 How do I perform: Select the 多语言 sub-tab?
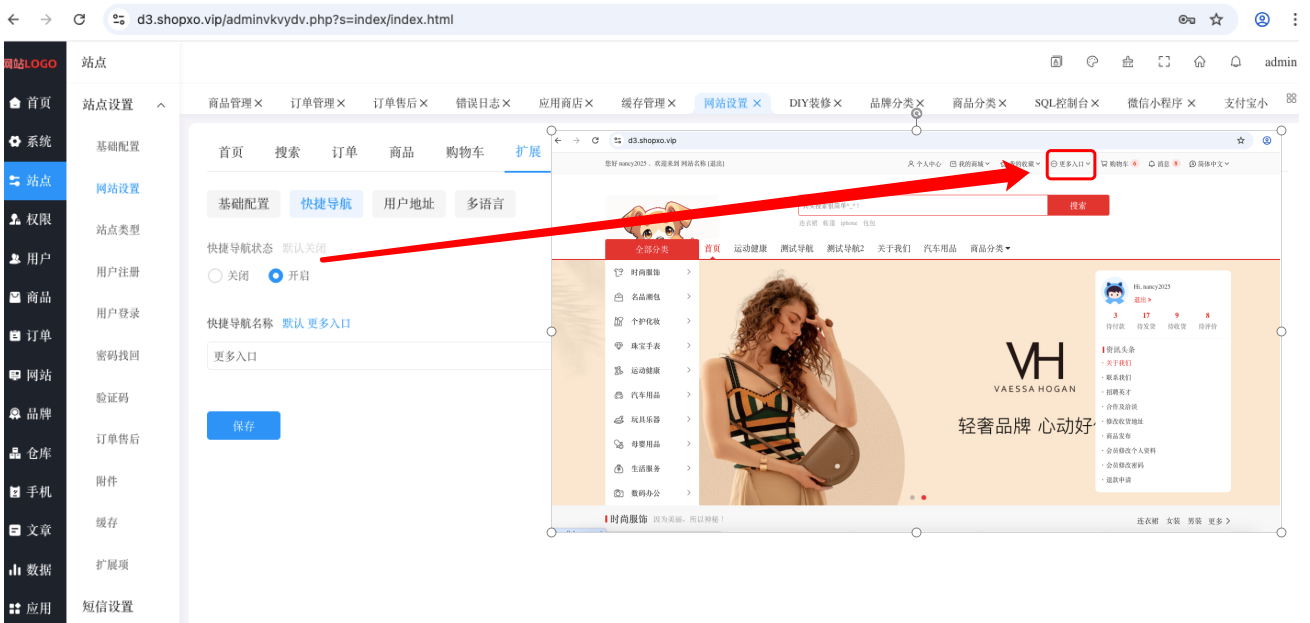click(485, 204)
